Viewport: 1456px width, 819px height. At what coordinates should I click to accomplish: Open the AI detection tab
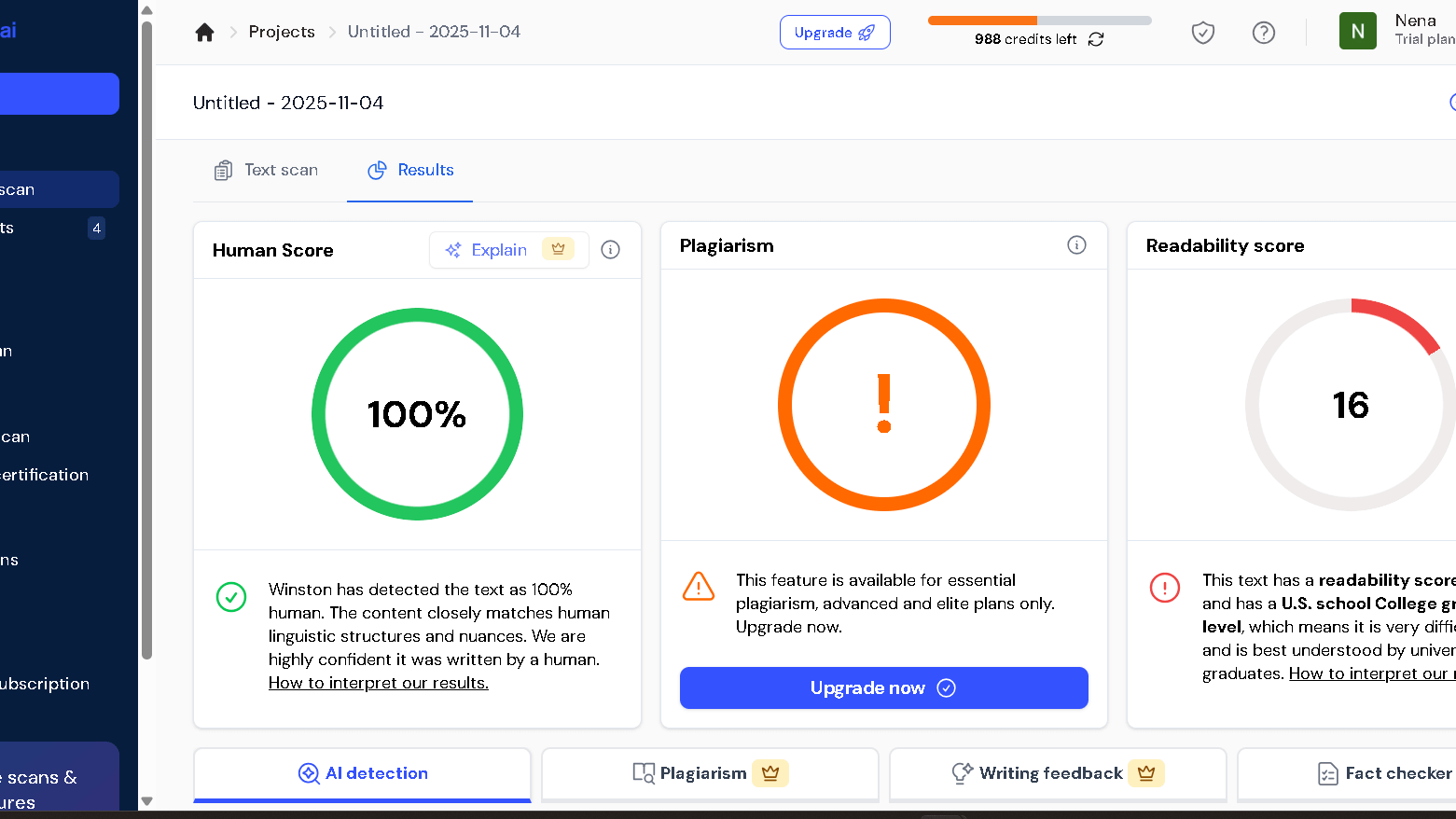(x=363, y=773)
